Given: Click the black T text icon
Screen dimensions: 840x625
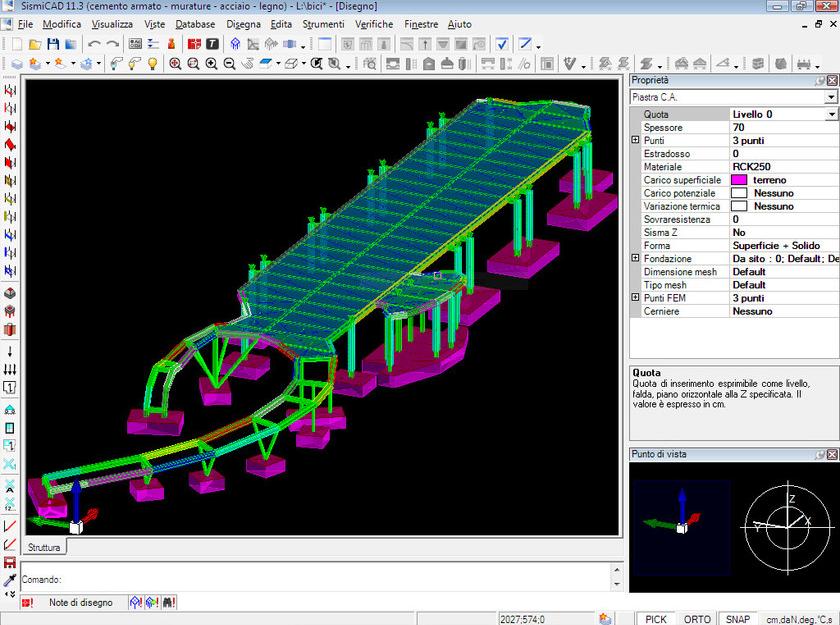Looking at the screenshot, I should [x=212, y=44].
